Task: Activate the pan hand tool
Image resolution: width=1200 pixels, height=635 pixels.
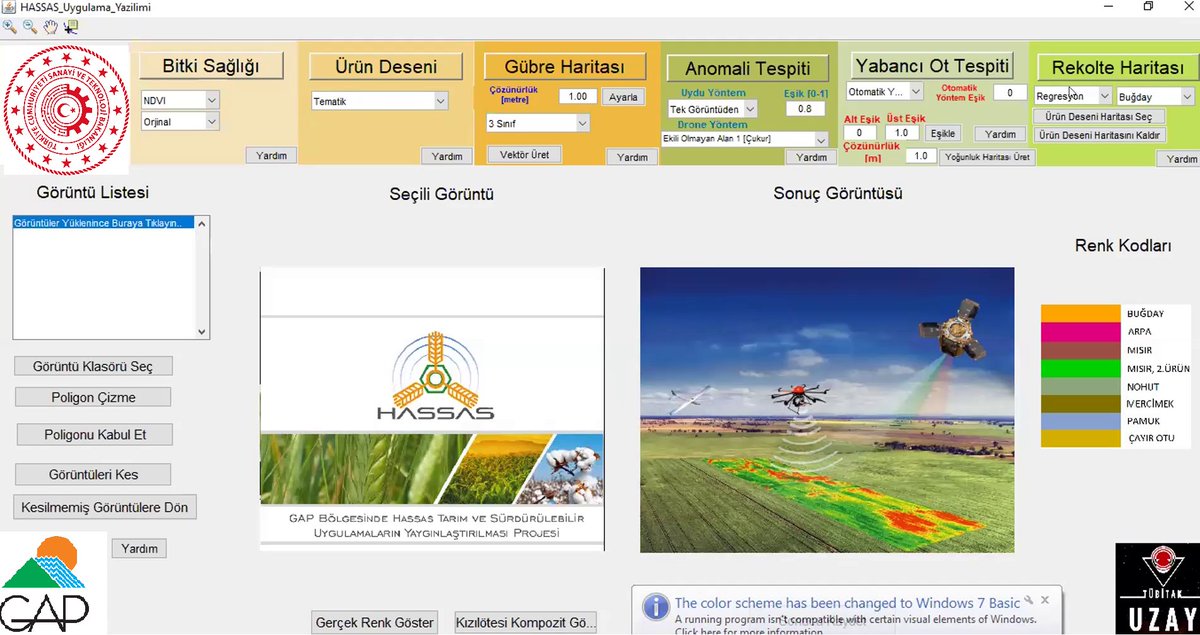Action: [x=50, y=28]
